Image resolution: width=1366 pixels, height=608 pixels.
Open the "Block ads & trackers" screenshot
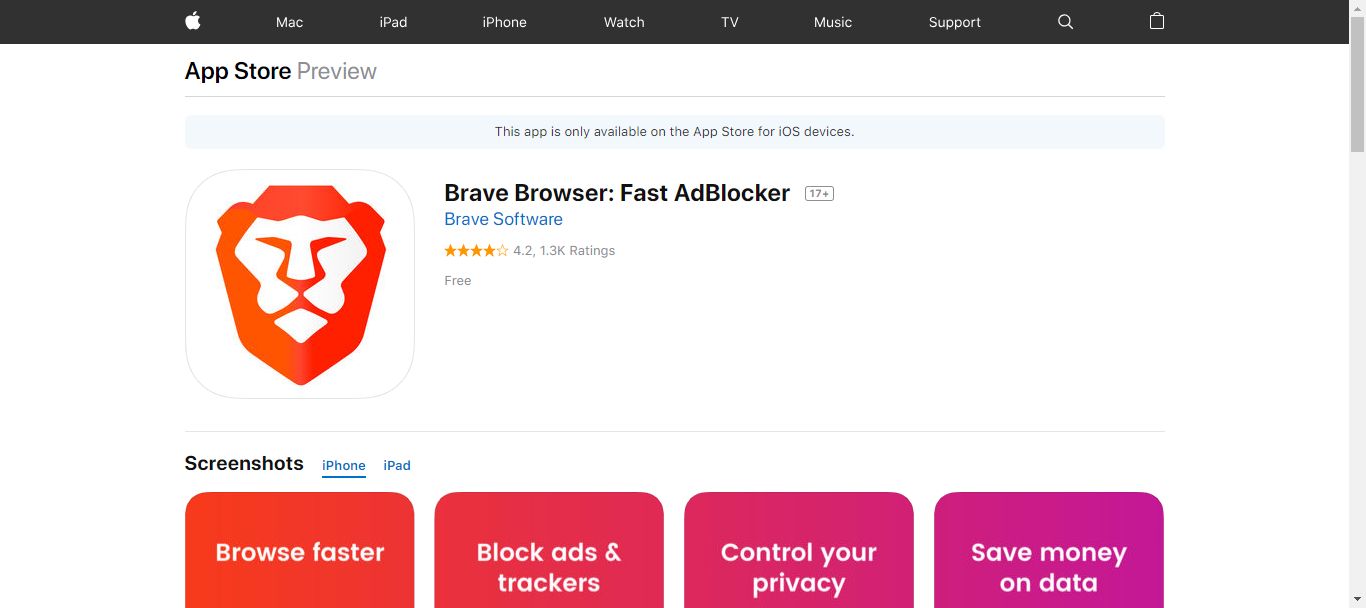click(549, 551)
